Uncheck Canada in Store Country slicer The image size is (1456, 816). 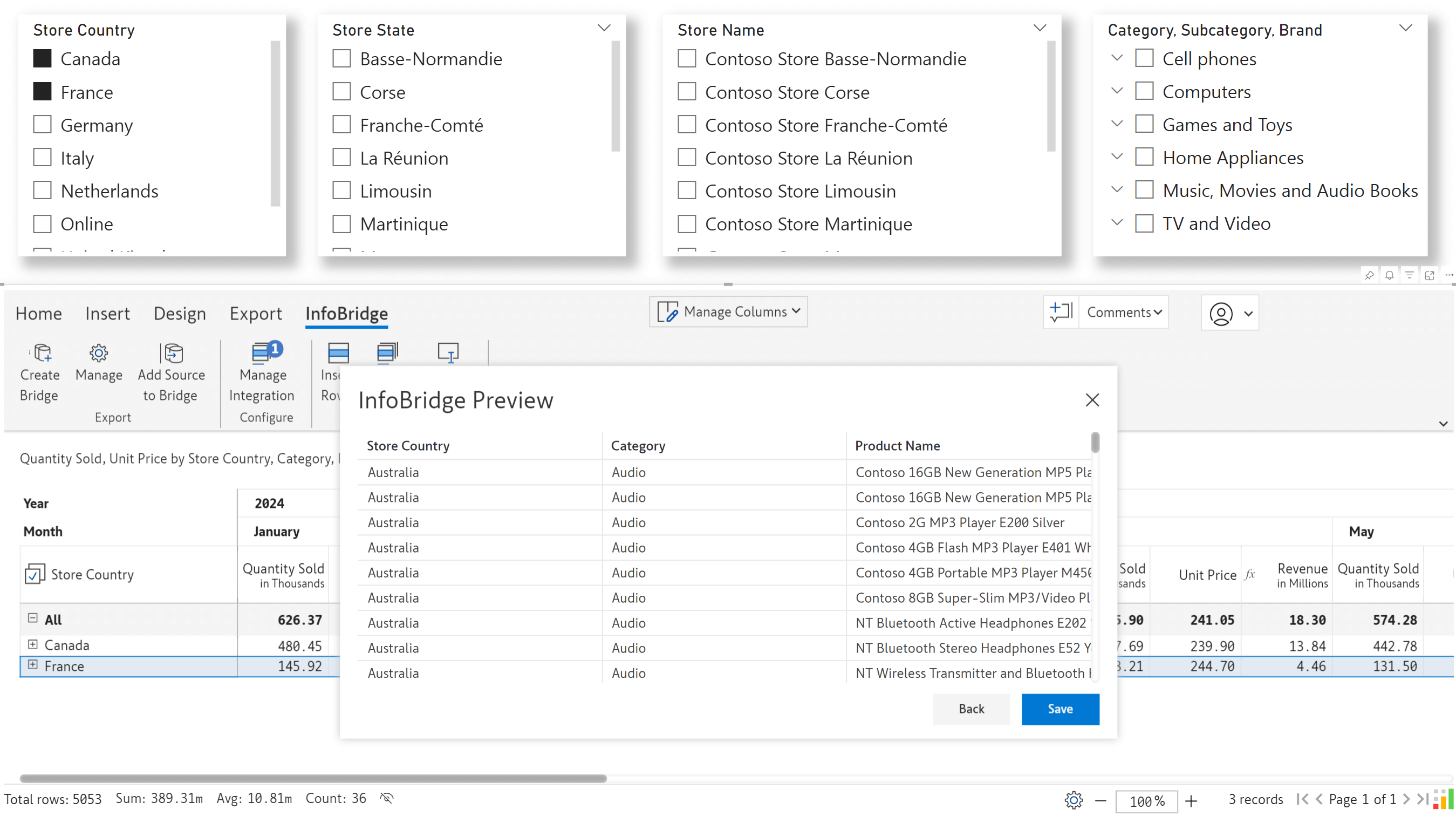43,58
